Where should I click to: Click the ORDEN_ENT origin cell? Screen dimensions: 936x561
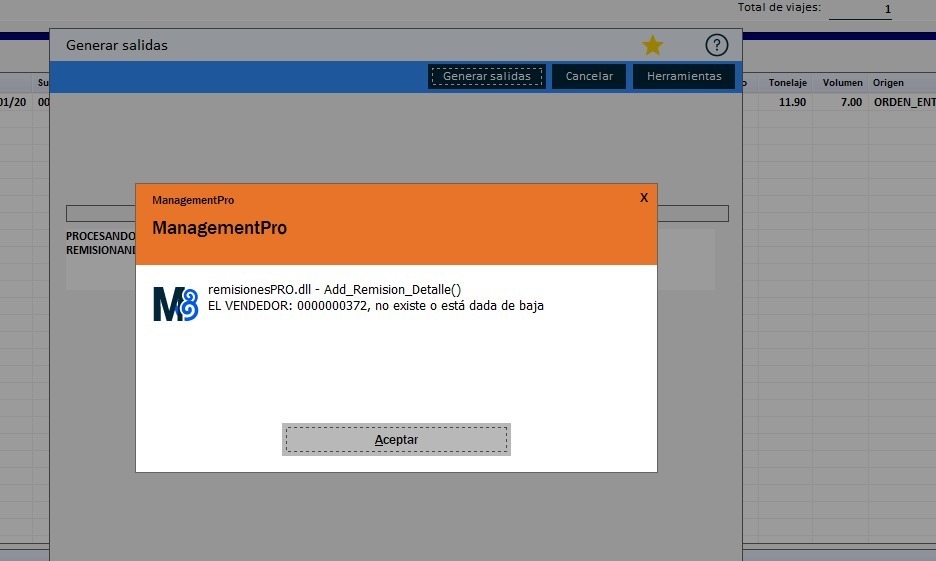tap(903, 102)
